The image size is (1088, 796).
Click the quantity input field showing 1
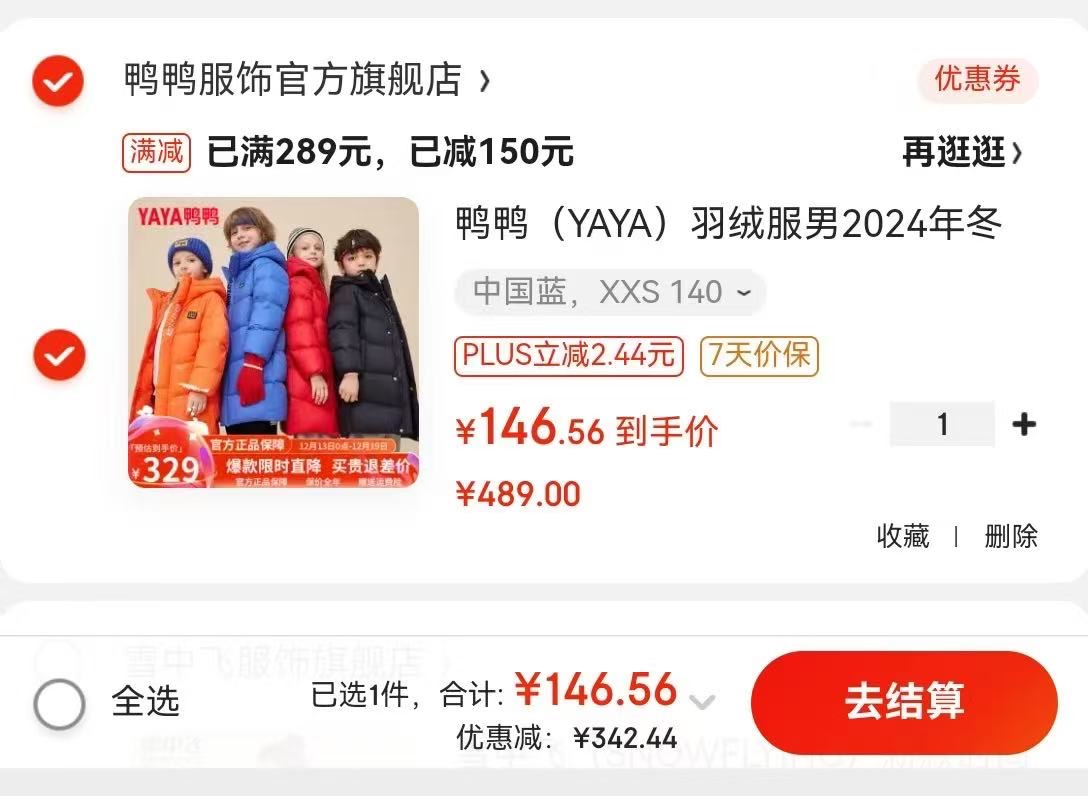942,423
